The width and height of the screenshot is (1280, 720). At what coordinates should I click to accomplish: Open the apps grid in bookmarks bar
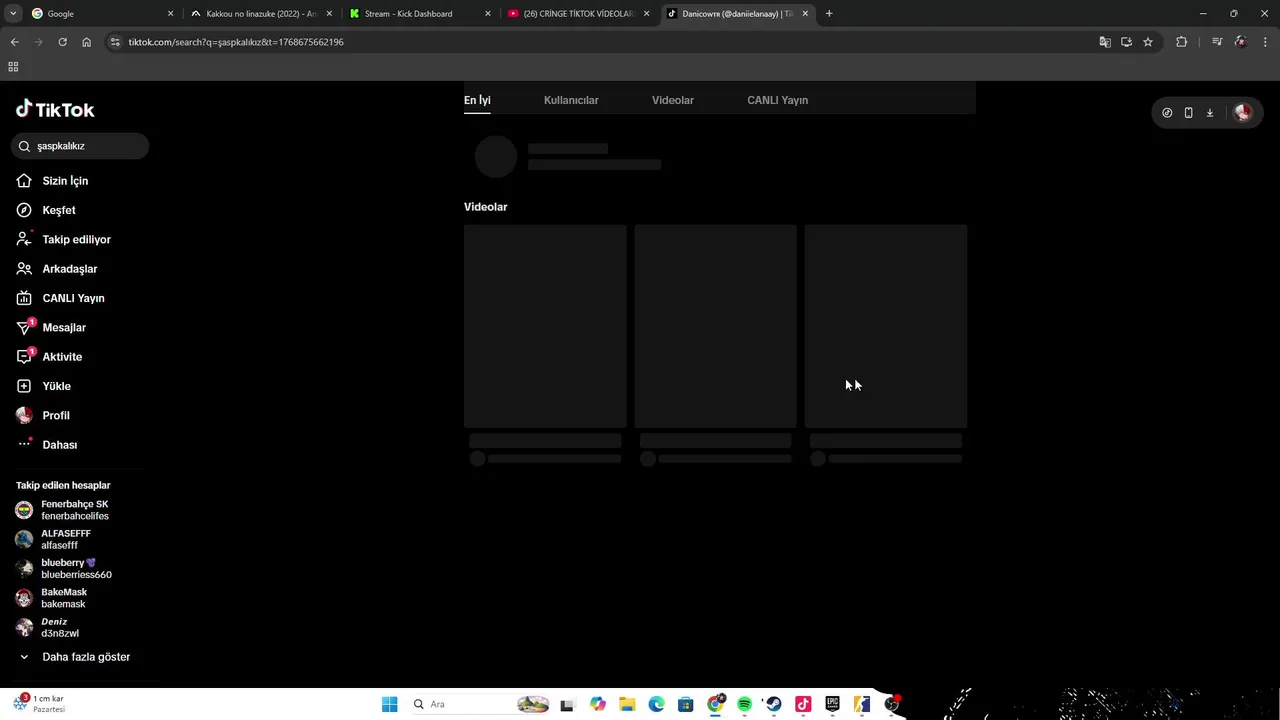point(13,67)
